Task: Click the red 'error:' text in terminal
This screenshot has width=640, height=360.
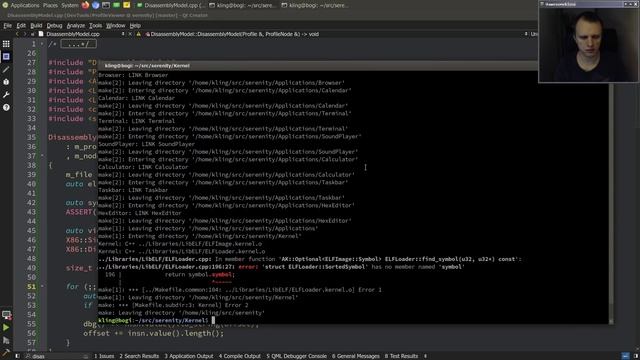Action: [248, 267]
